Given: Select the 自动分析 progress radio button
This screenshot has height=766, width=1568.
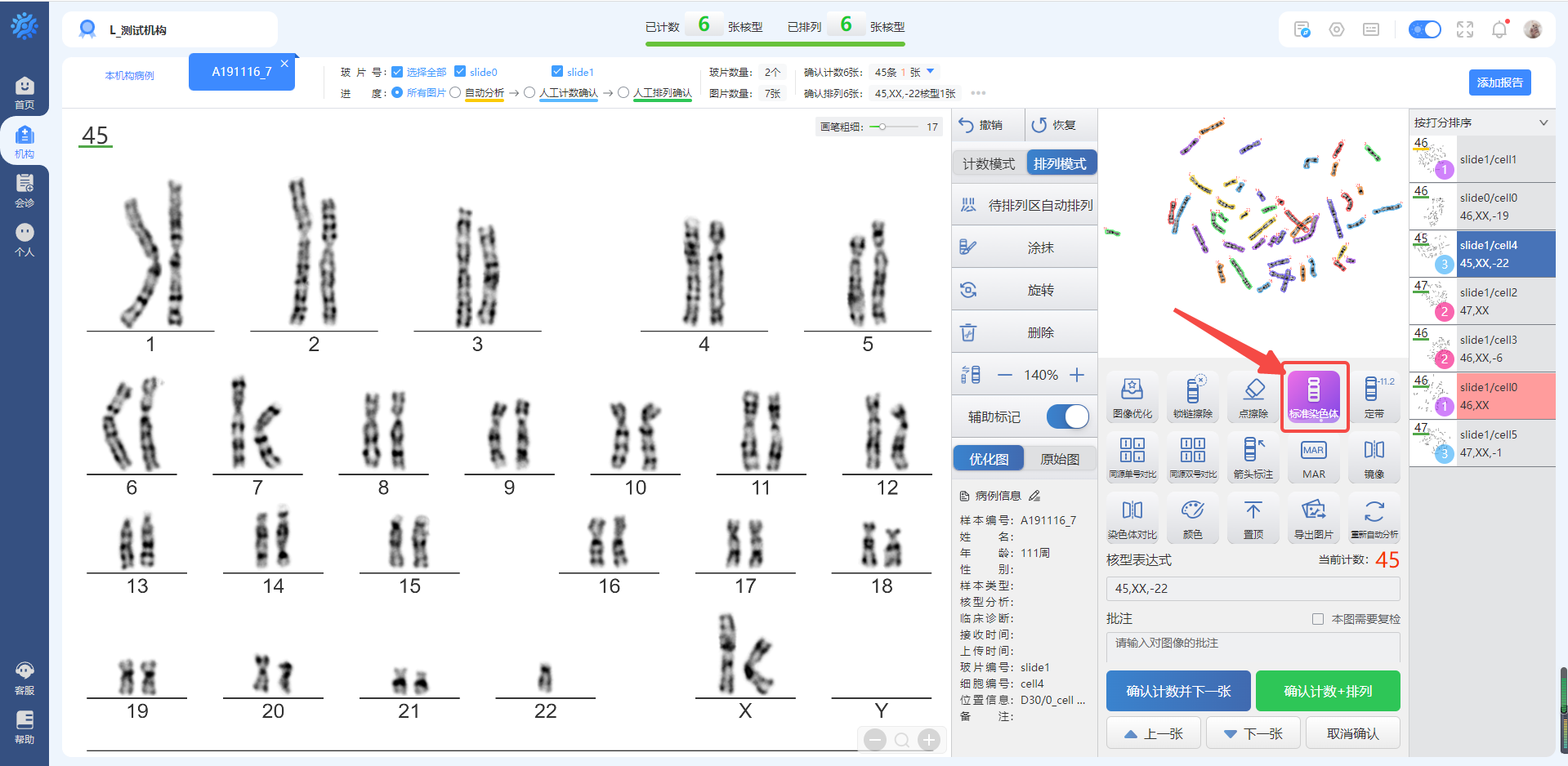Looking at the screenshot, I should [455, 93].
